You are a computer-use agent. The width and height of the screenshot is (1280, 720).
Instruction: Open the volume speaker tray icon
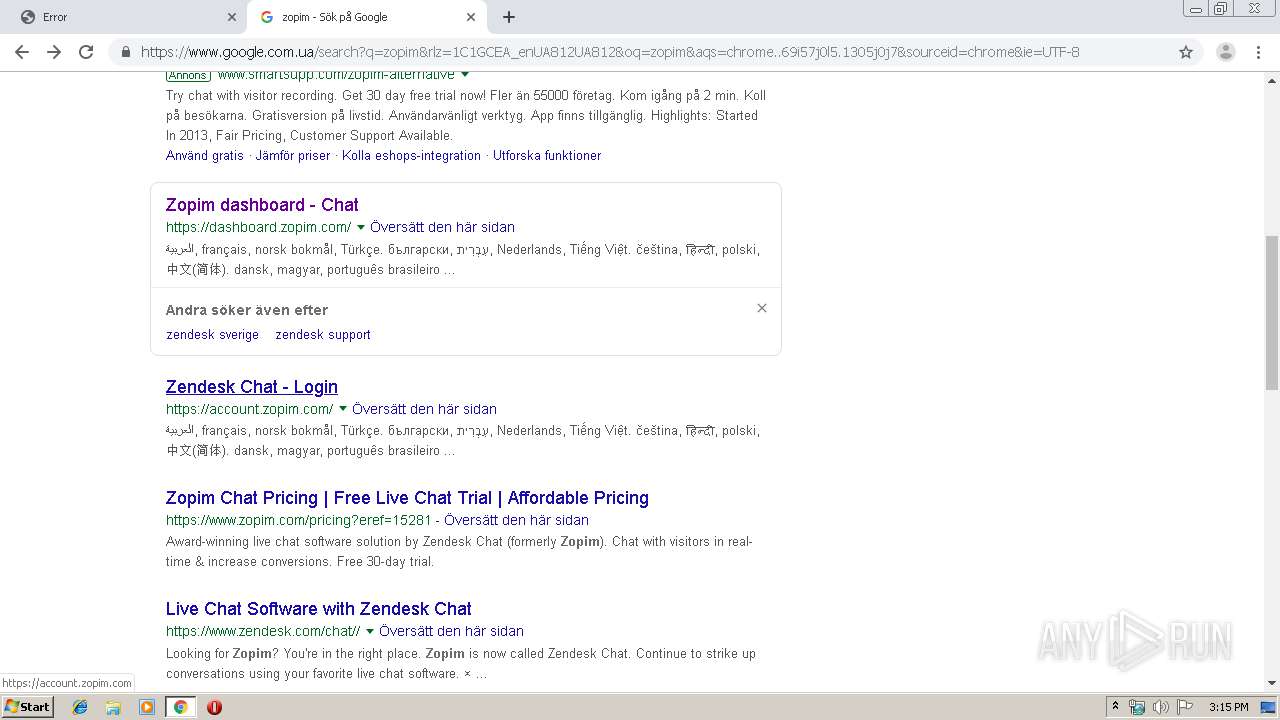point(1161,707)
